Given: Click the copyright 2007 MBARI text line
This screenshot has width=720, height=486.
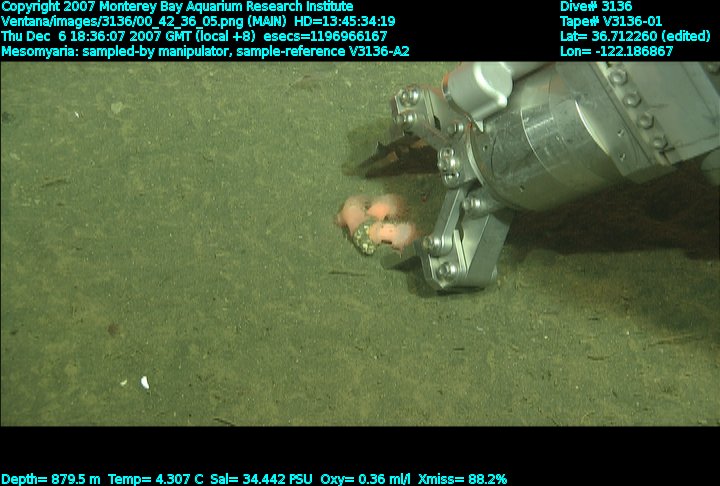Looking at the screenshot, I should (x=177, y=6).
